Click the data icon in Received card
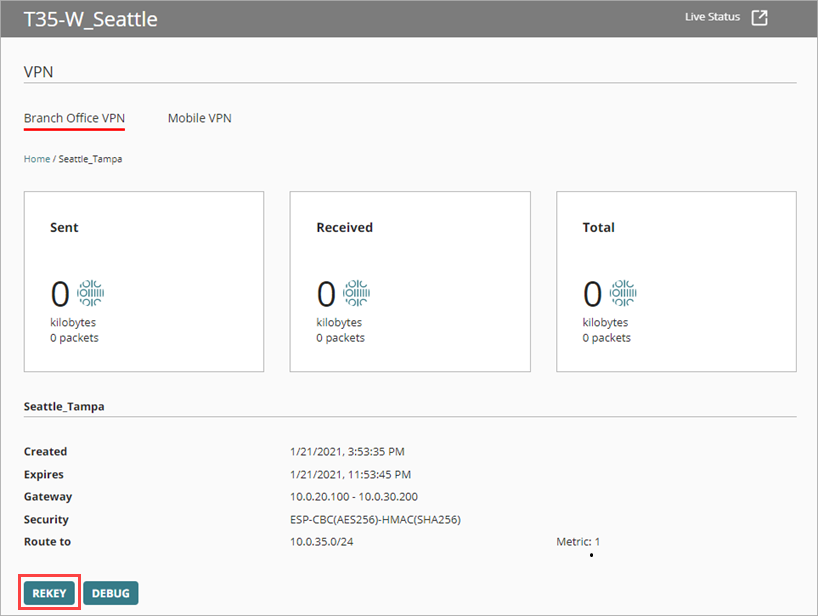Screen dimensions: 818x616 (357, 292)
